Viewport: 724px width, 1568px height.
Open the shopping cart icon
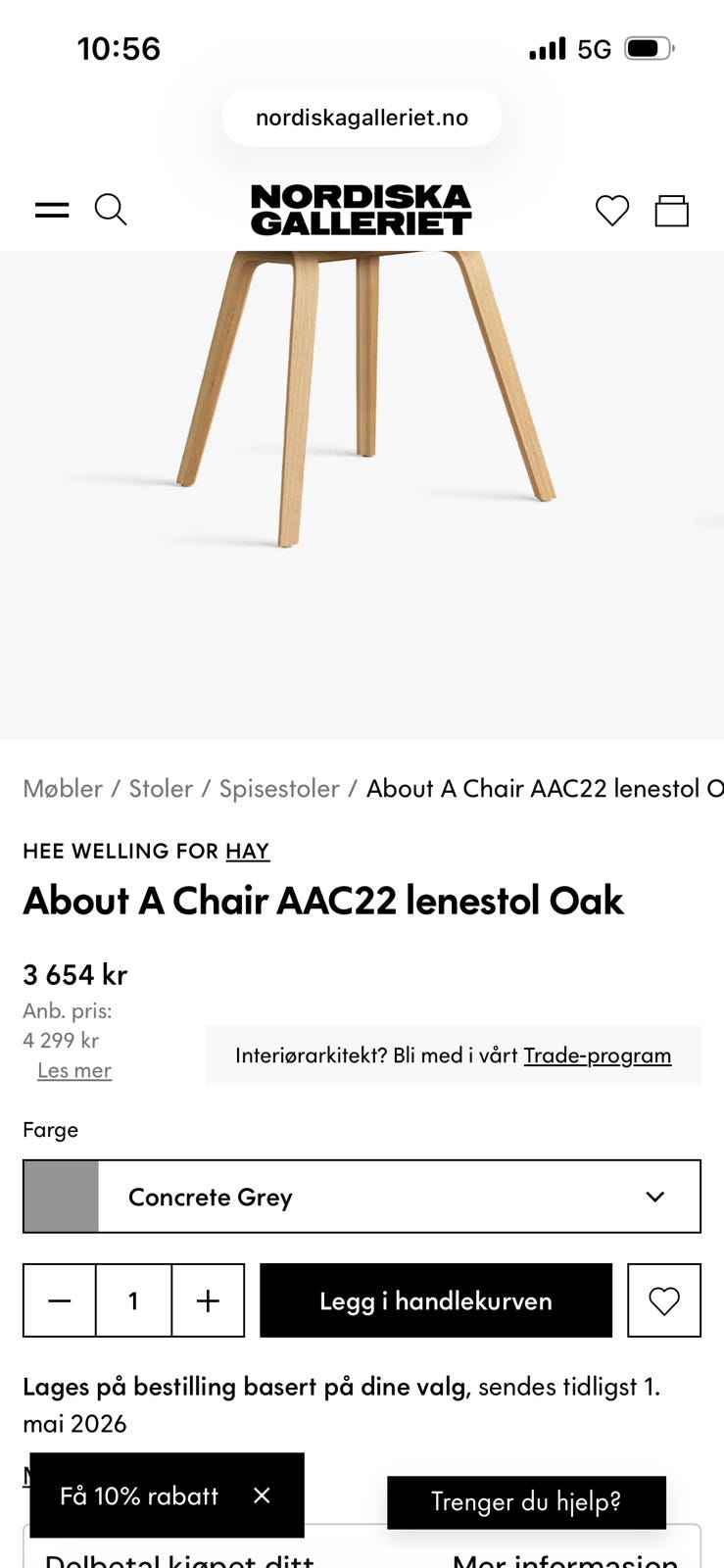point(672,211)
